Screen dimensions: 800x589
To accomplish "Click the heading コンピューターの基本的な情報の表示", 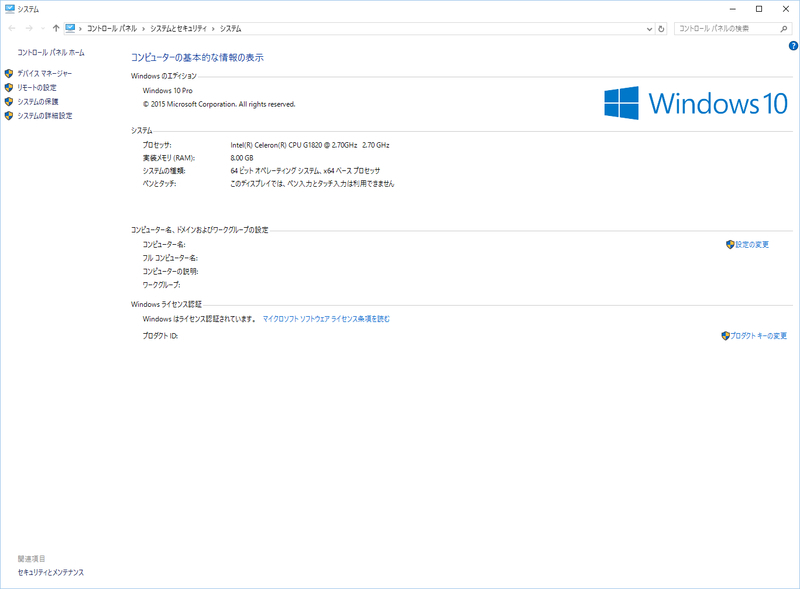I will [x=197, y=58].
